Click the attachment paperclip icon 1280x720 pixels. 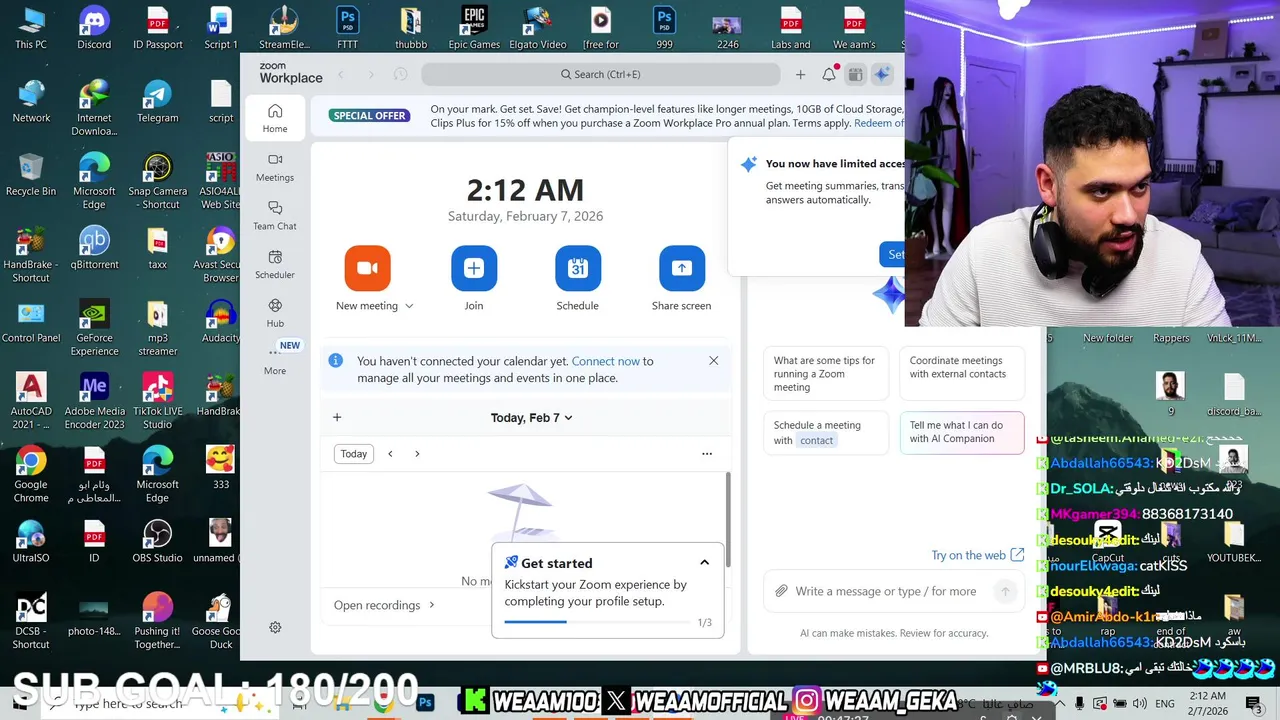click(x=781, y=592)
